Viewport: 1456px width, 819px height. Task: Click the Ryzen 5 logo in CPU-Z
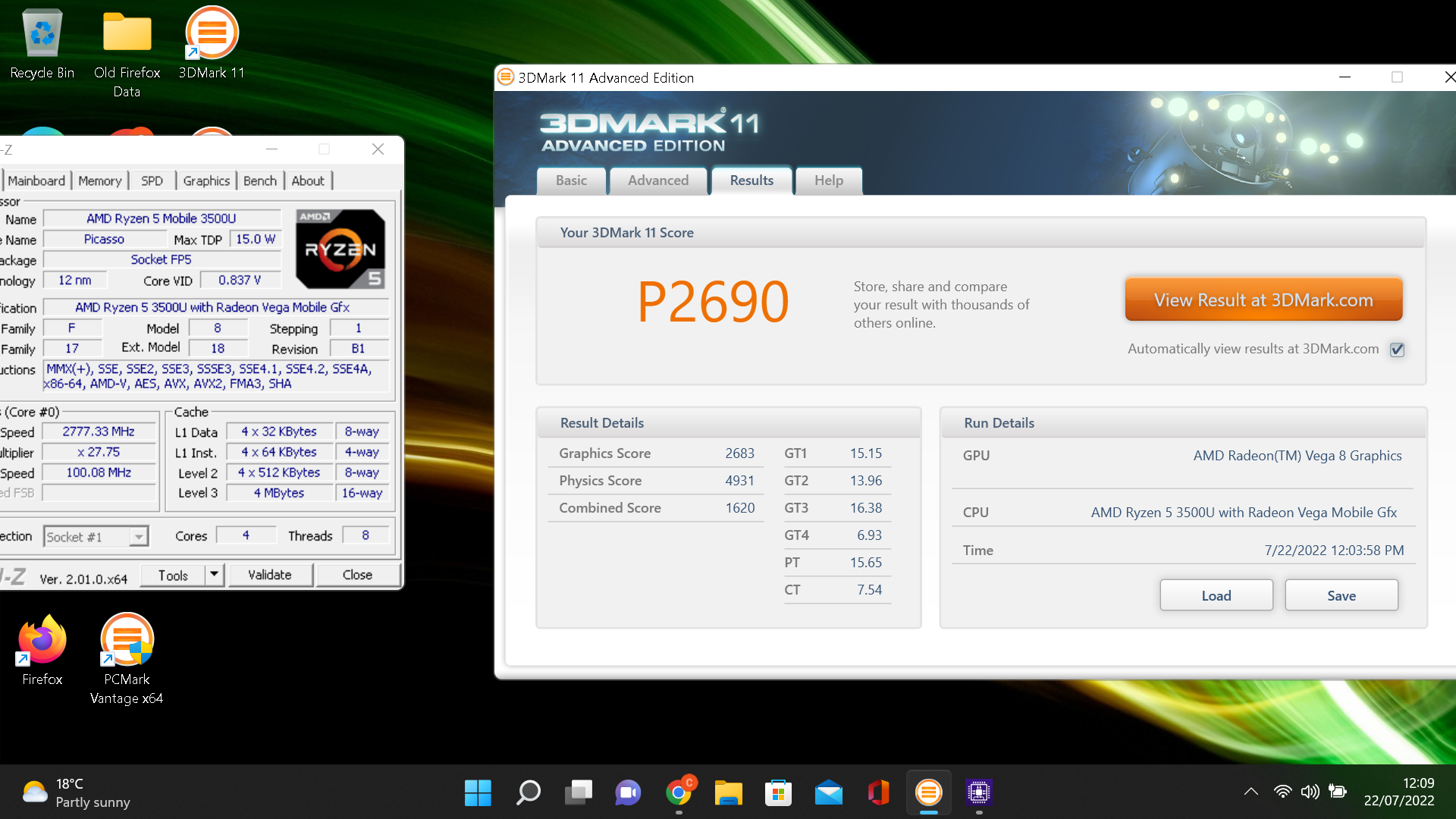tap(340, 249)
